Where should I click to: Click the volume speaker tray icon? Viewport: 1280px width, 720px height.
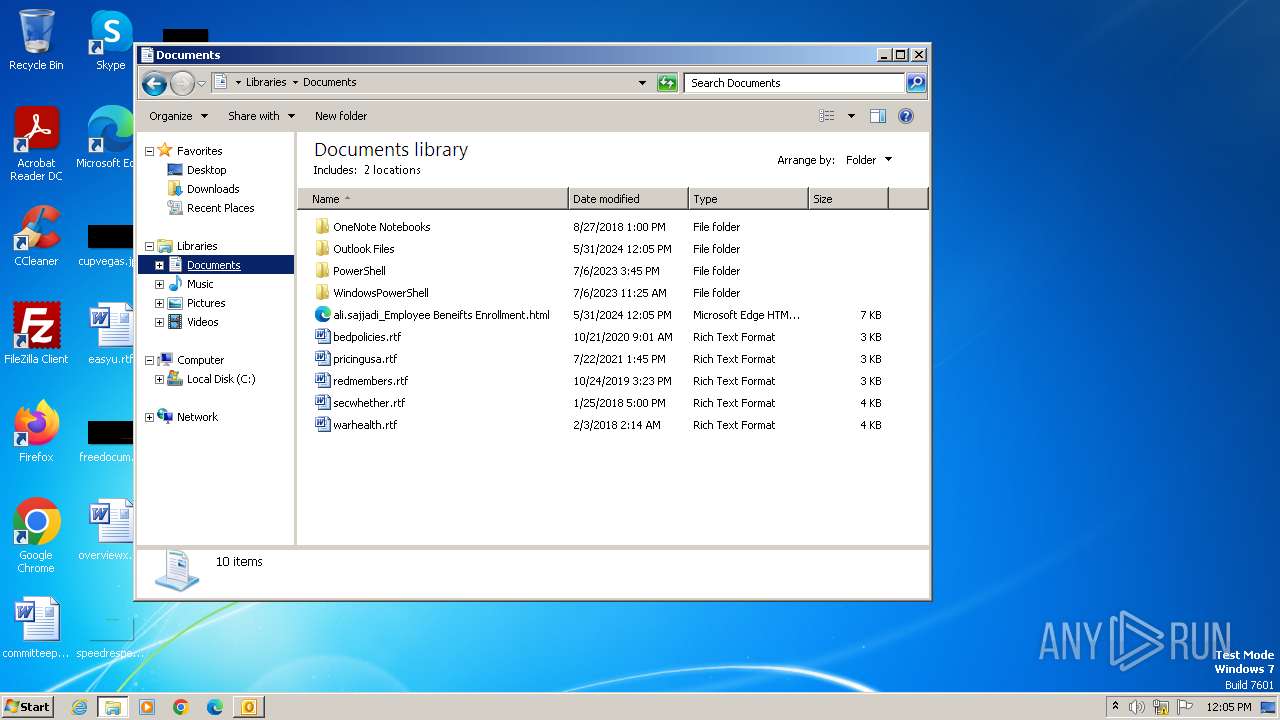tap(1137, 707)
